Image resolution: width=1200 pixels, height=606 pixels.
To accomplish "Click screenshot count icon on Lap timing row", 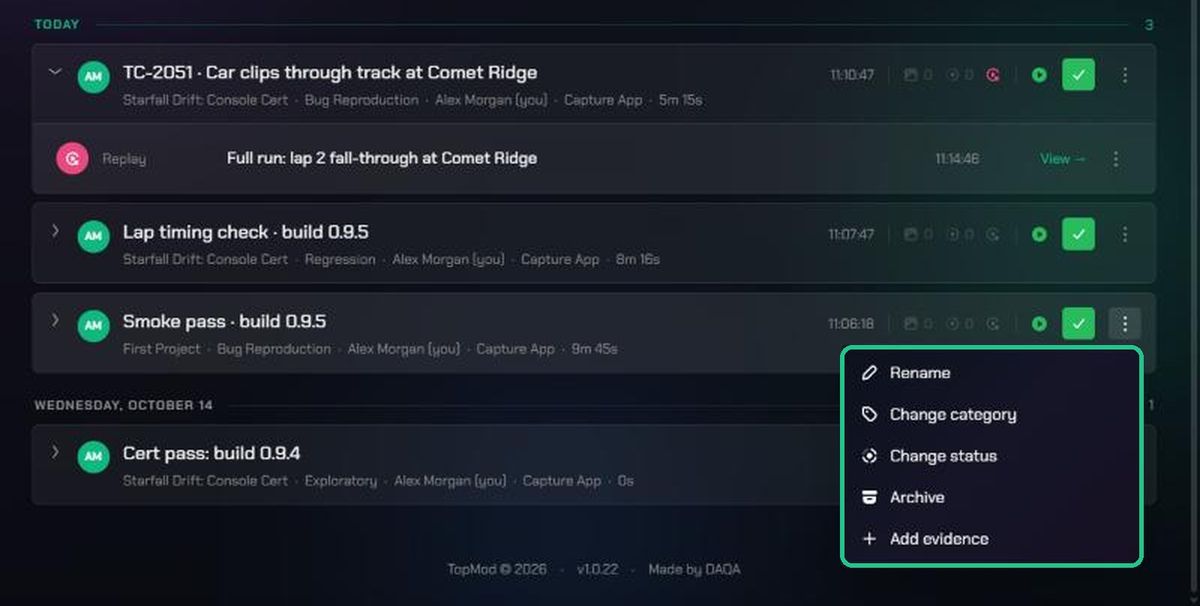I will pyautogui.click(x=910, y=235).
